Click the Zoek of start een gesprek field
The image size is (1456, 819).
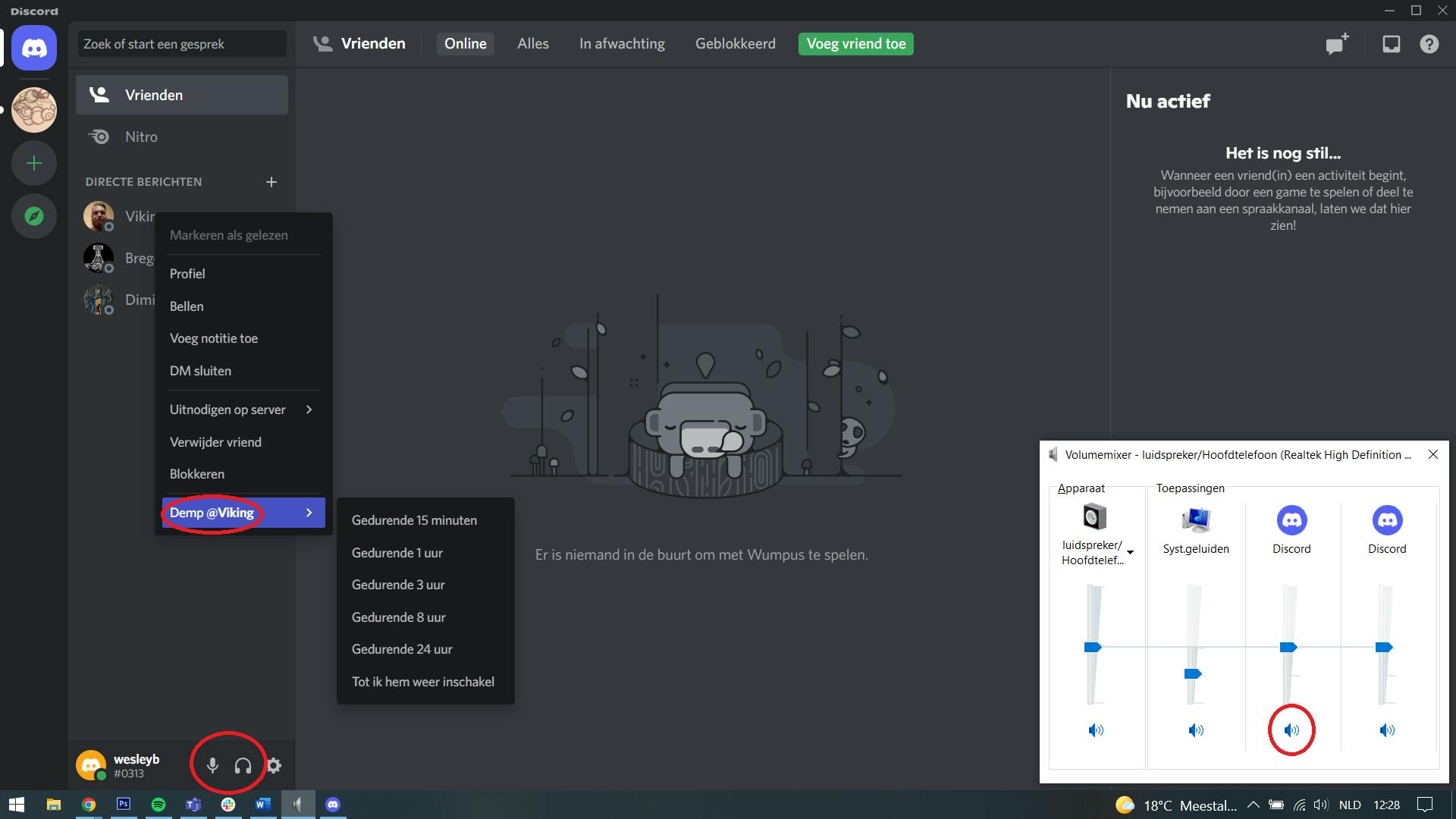[182, 44]
